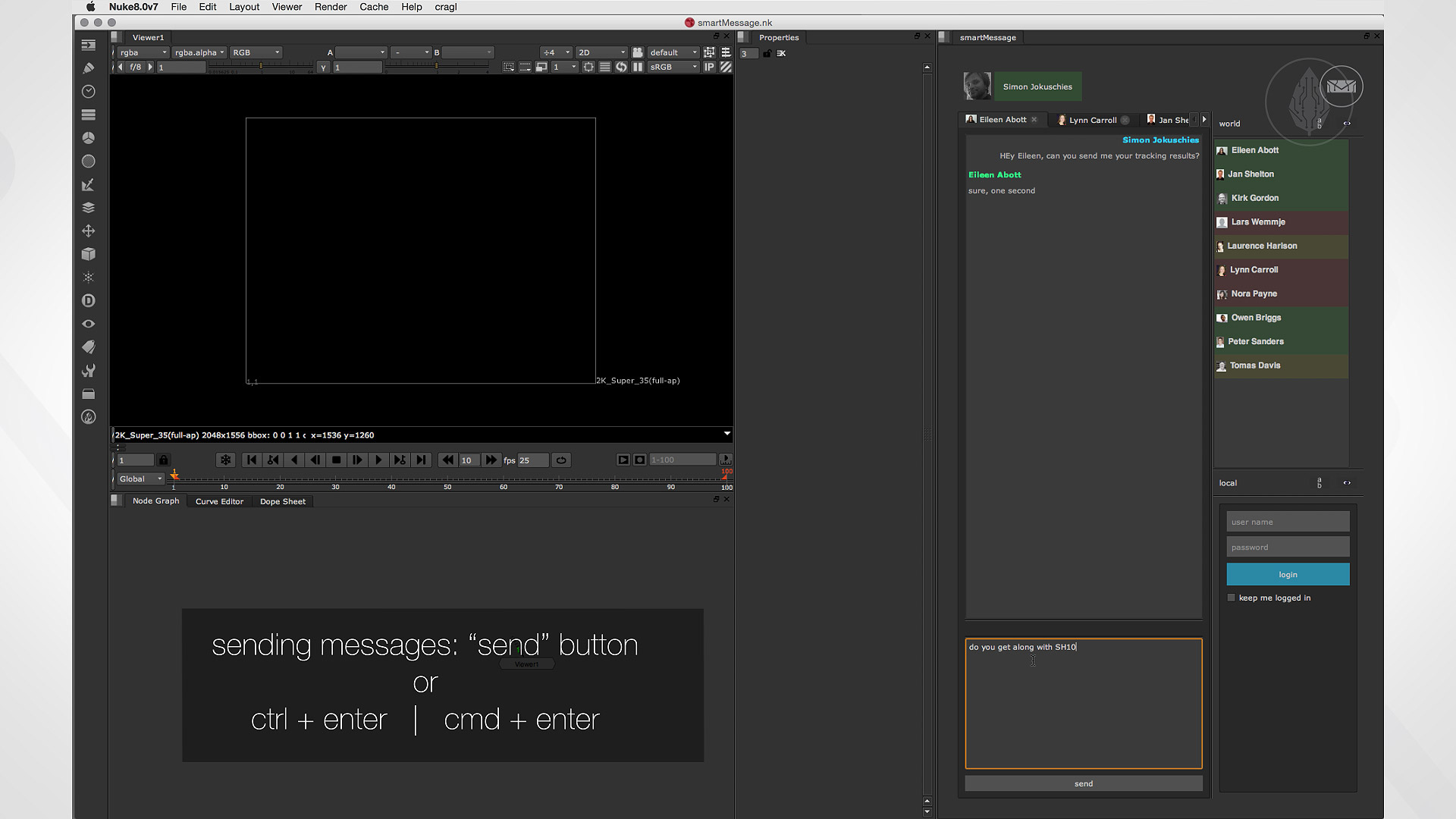Toggle the IP input process button
This screenshot has width=1456, height=819.
point(709,67)
